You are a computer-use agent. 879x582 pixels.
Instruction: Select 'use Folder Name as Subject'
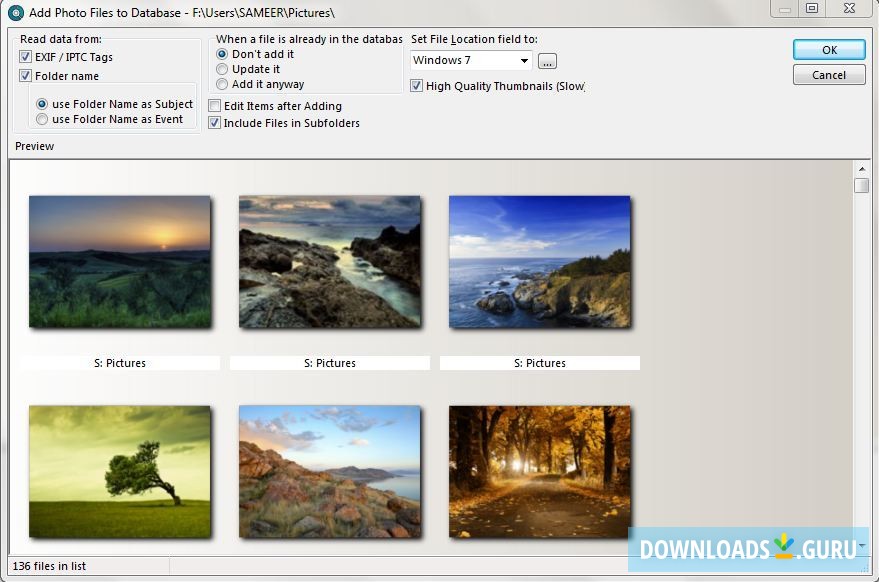[x=40, y=102]
